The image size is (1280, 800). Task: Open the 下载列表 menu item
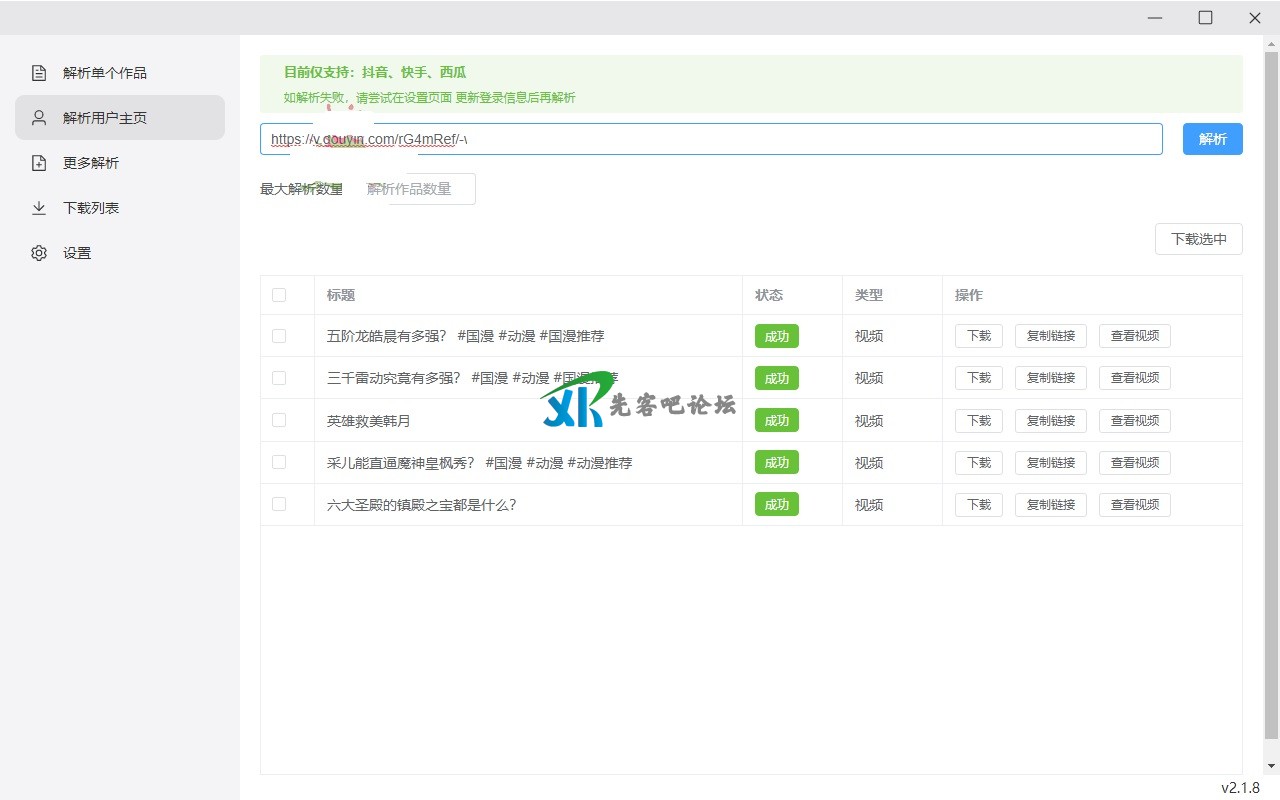coord(91,208)
